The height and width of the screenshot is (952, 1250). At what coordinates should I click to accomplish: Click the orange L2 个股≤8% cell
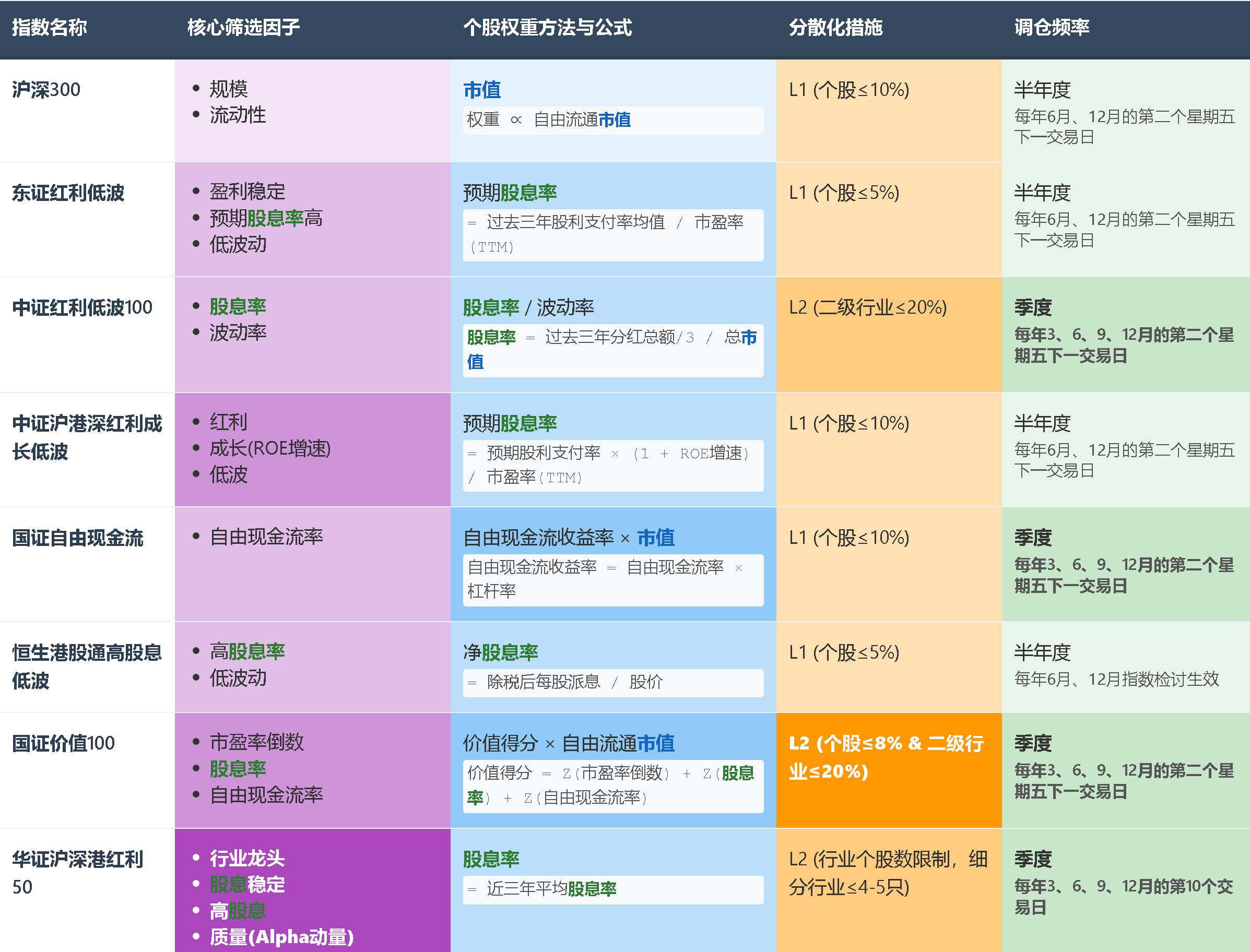coord(886,757)
